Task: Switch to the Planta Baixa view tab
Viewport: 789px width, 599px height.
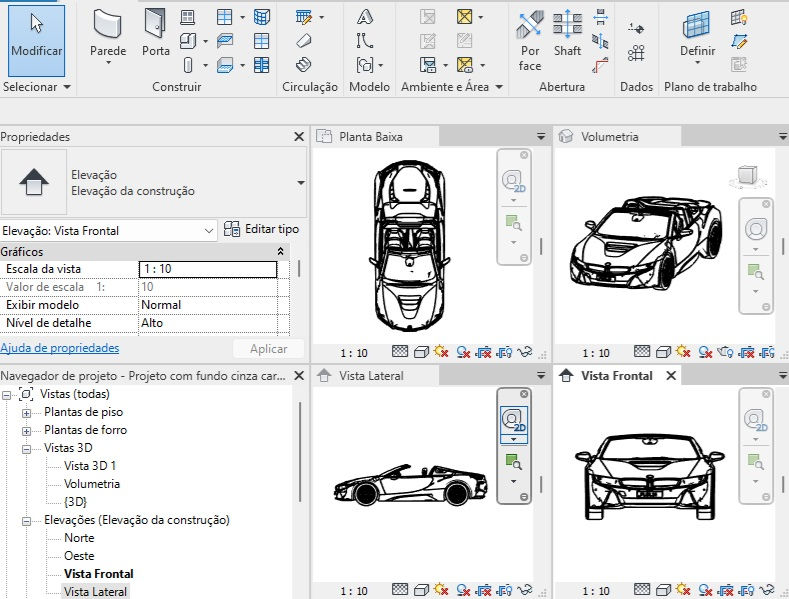Action: (375, 136)
